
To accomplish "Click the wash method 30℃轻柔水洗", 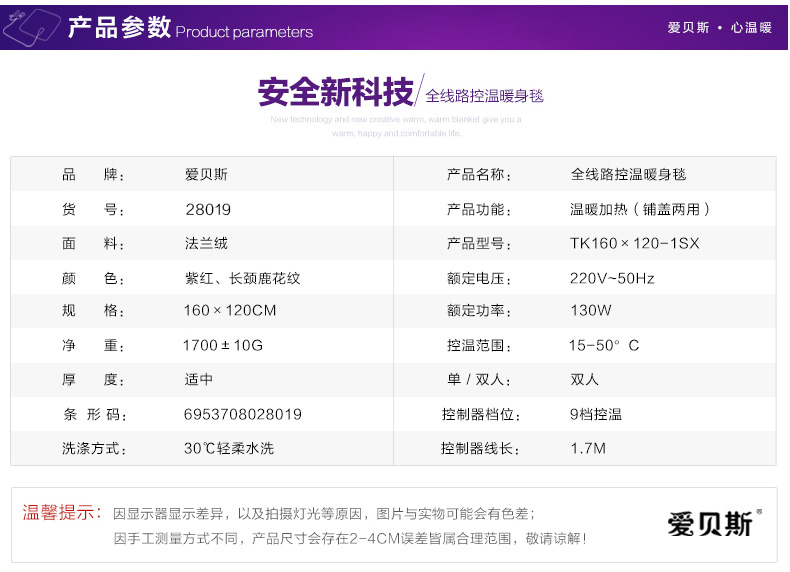I will [x=229, y=448].
